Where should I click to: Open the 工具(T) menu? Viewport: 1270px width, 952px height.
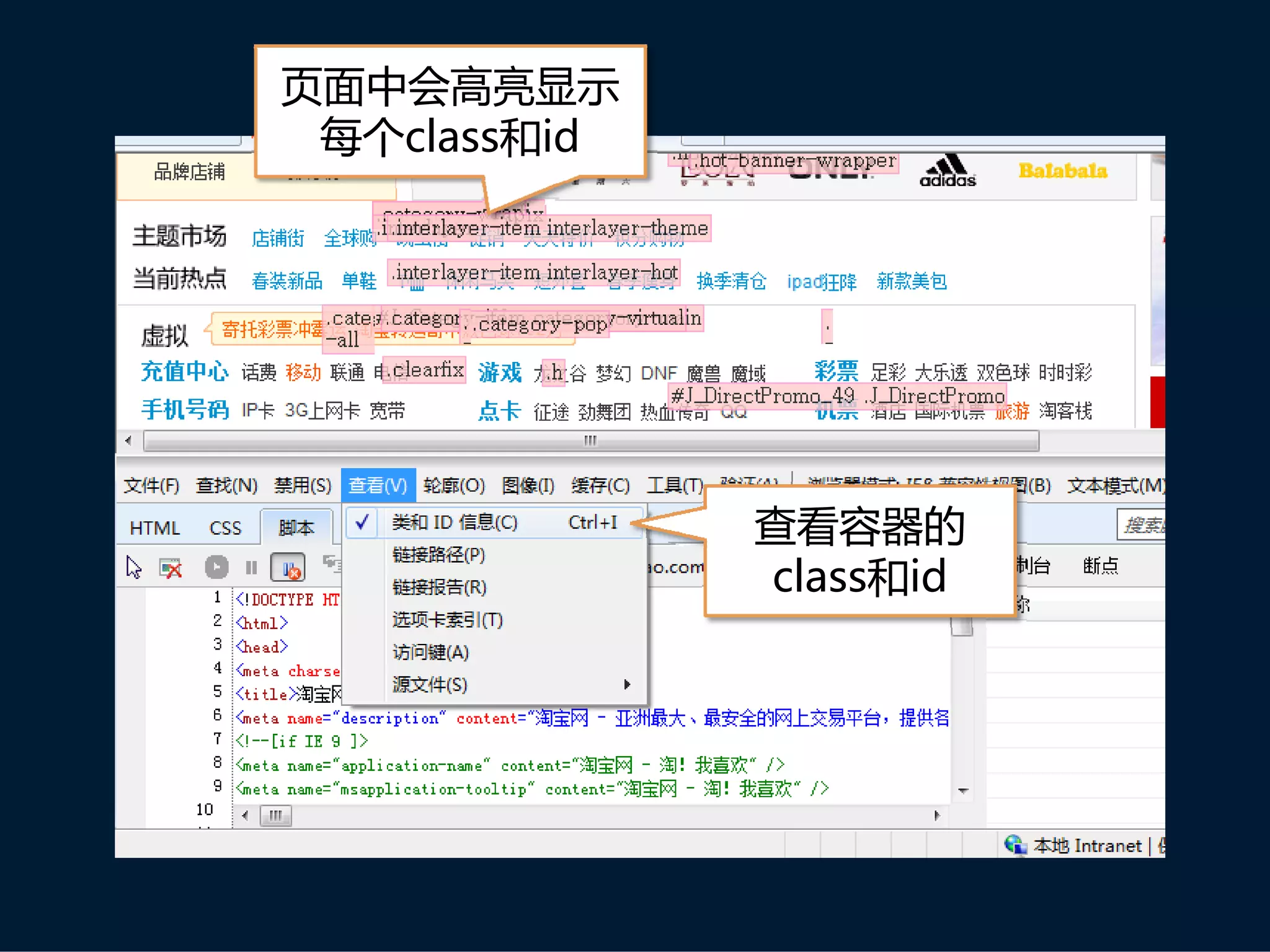[x=675, y=485]
